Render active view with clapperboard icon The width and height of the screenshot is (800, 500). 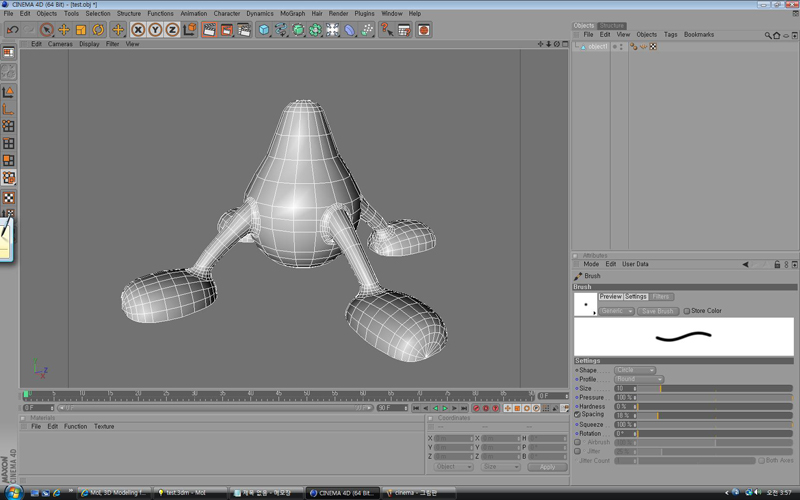209,30
